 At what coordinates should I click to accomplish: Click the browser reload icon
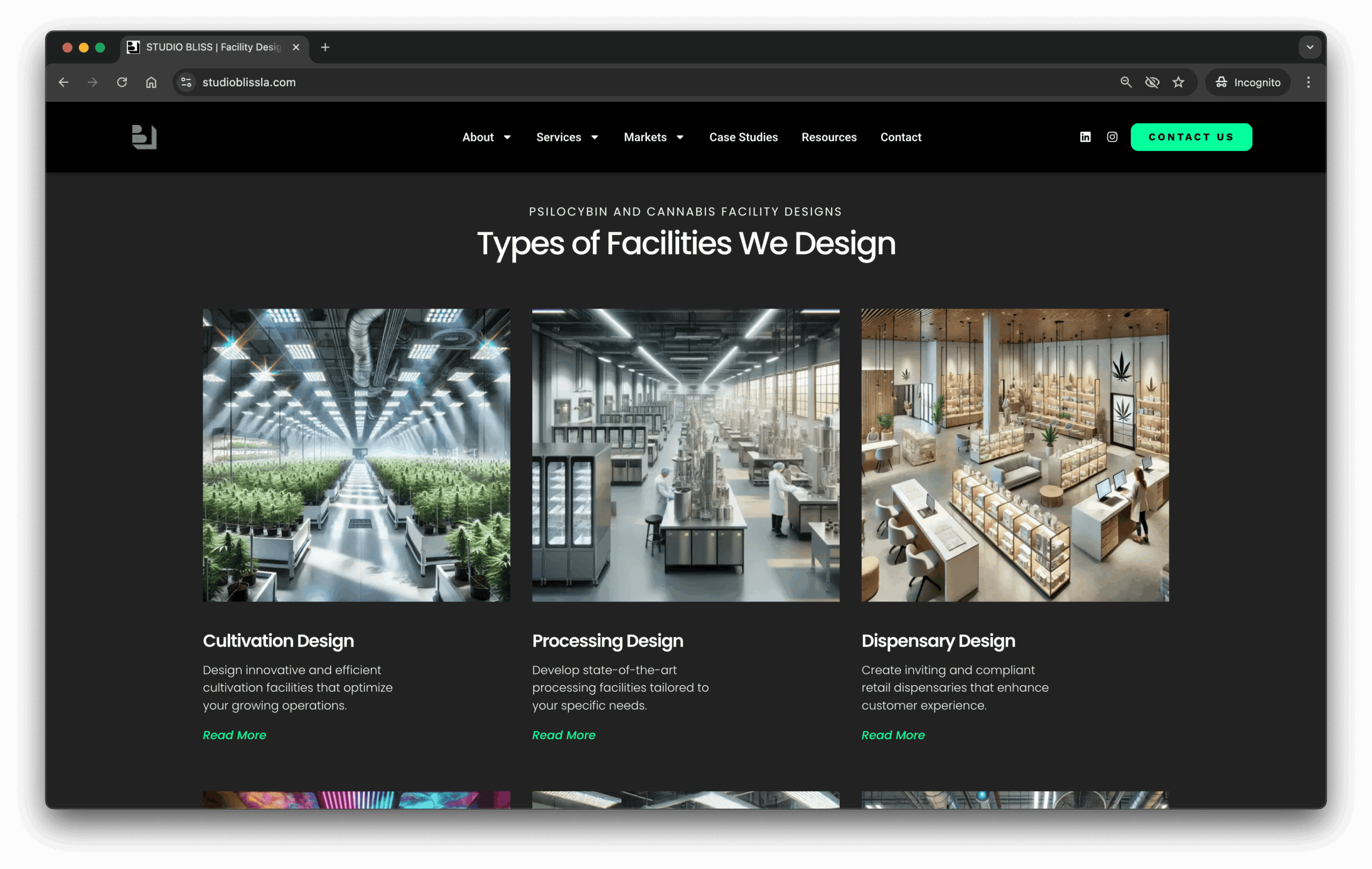122,82
